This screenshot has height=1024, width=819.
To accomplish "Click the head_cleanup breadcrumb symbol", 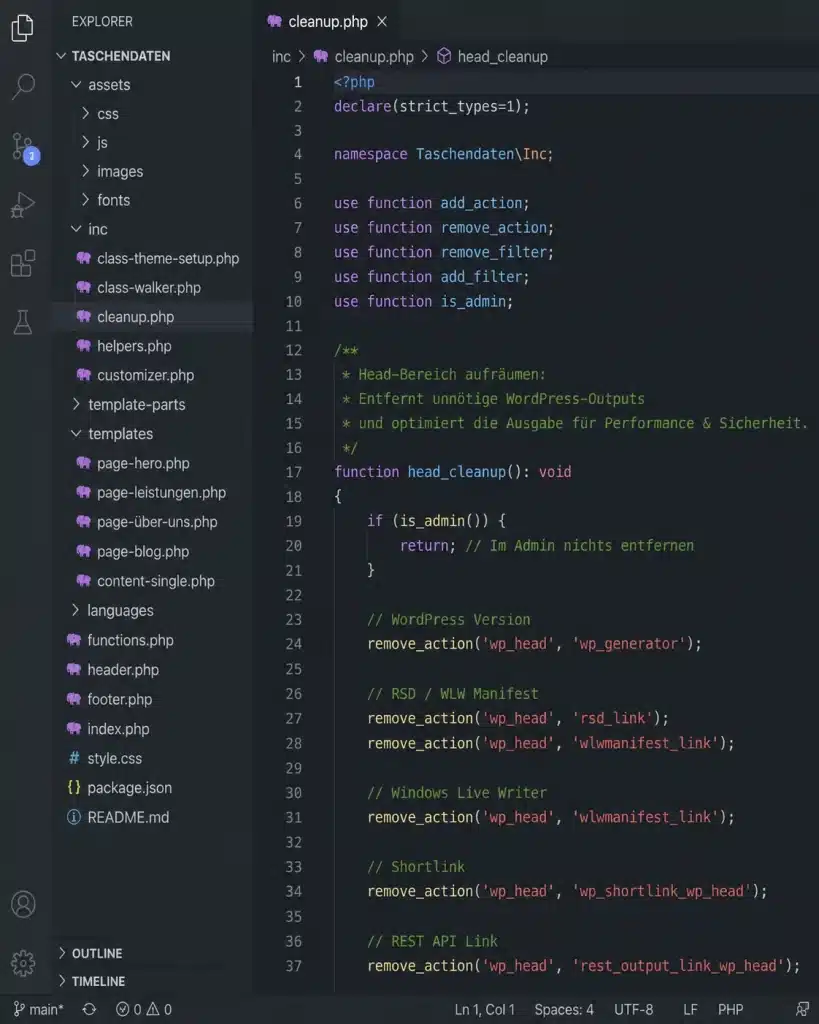I will pyautogui.click(x=492, y=57).
